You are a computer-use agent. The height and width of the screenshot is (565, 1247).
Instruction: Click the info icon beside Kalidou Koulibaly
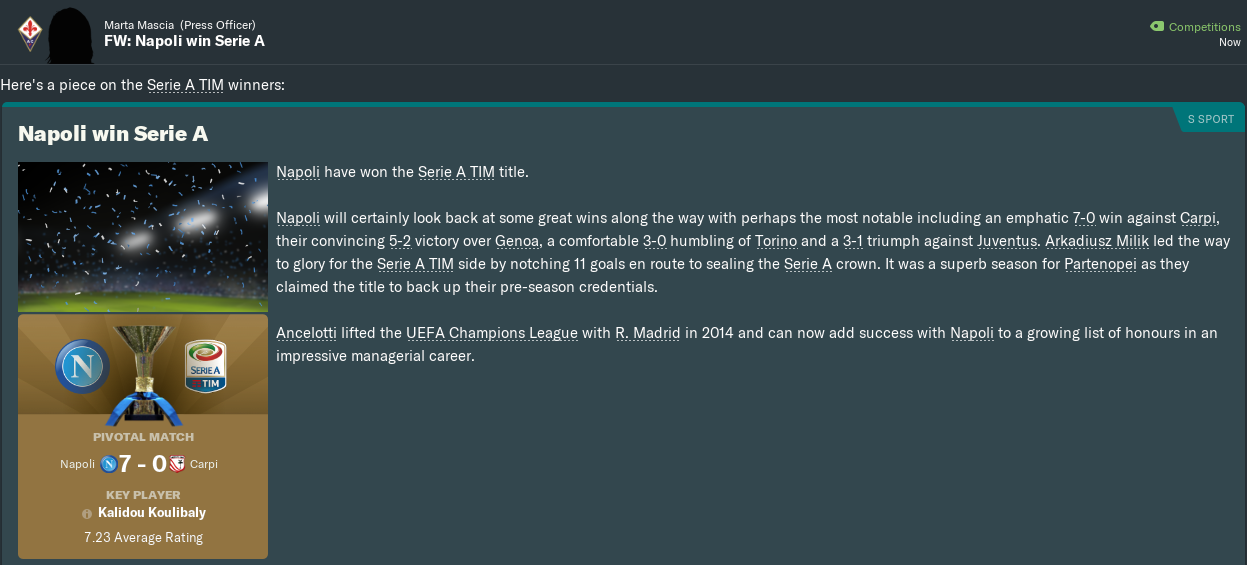[87, 513]
